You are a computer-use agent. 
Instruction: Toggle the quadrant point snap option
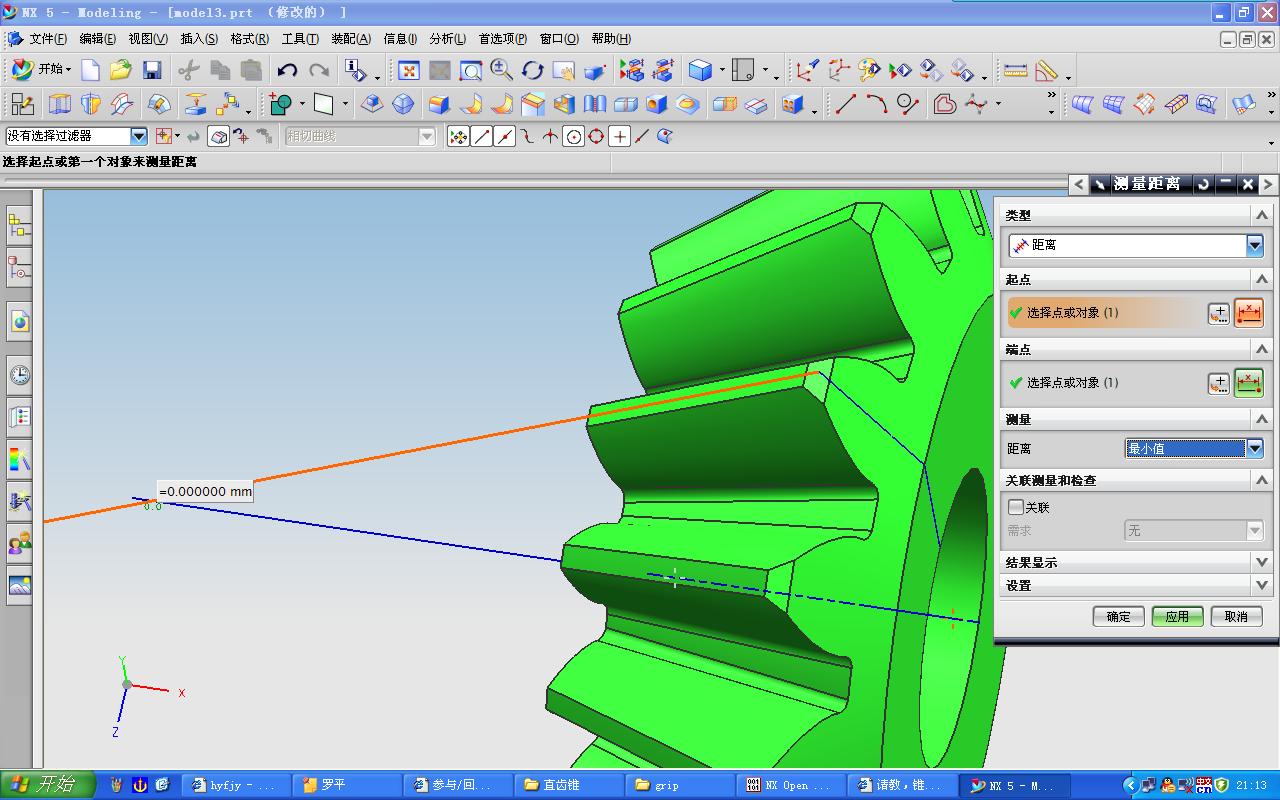(x=597, y=136)
